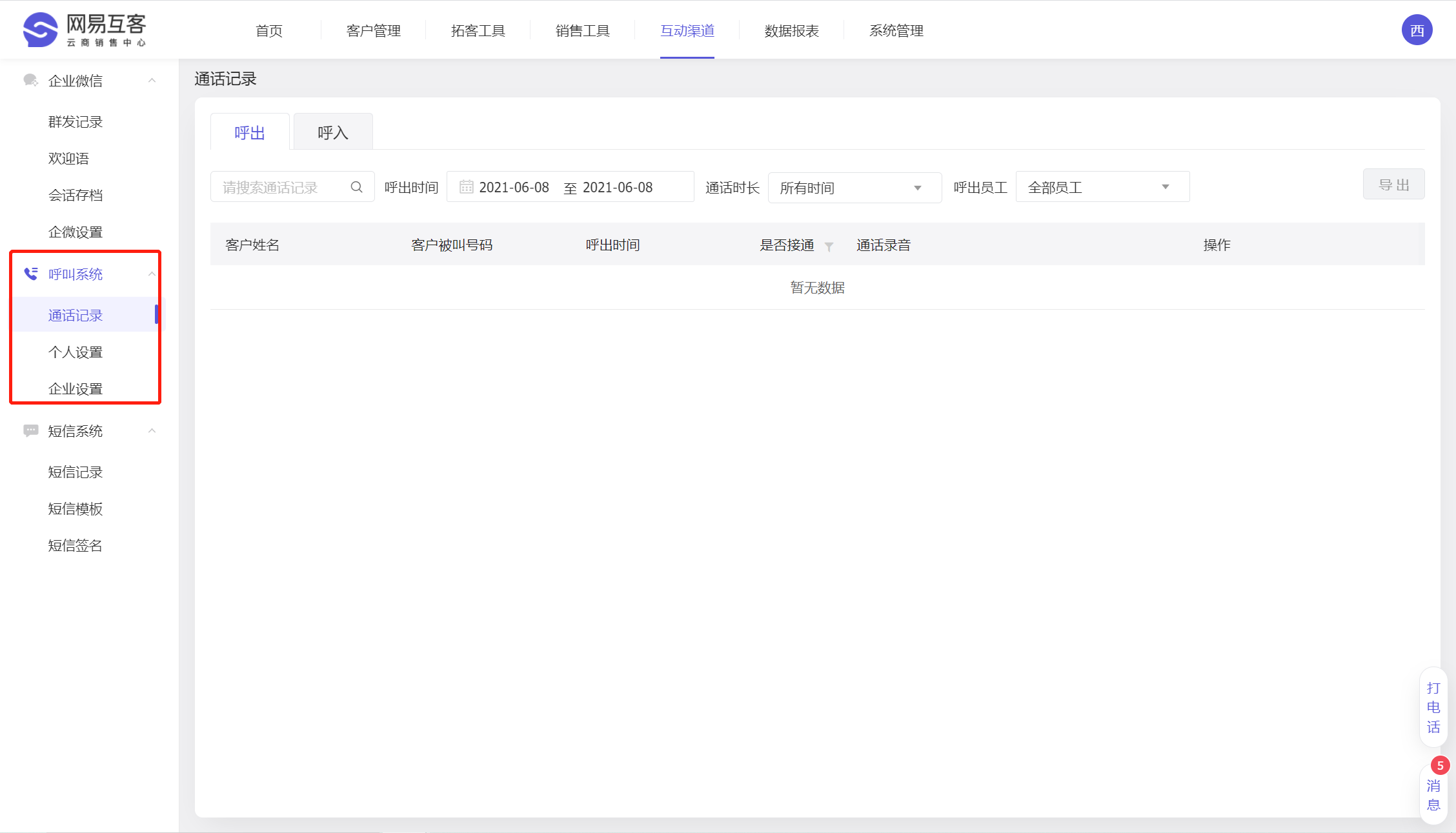1456x833 pixels.
Task: Go to 首页 in top navigation
Action: click(268, 30)
